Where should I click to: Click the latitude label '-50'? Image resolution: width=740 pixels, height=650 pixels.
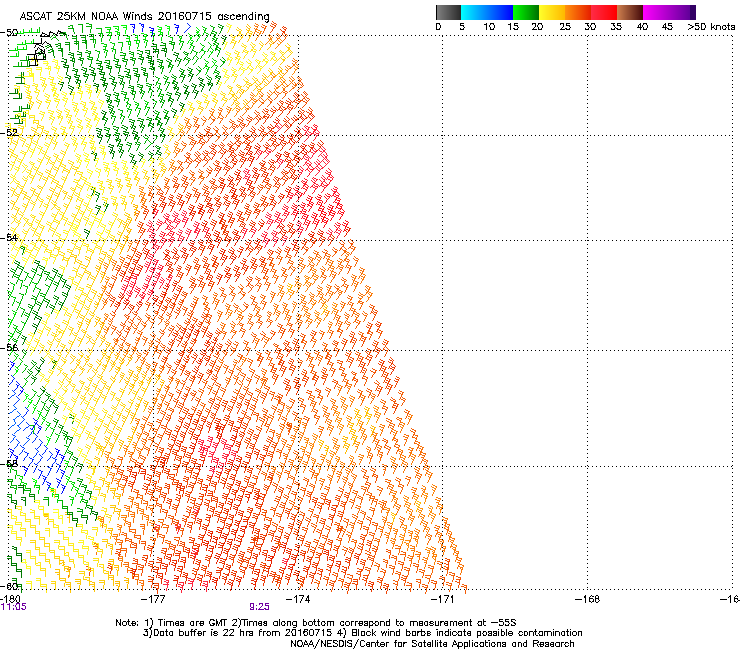pyautogui.click(x=9, y=33)
